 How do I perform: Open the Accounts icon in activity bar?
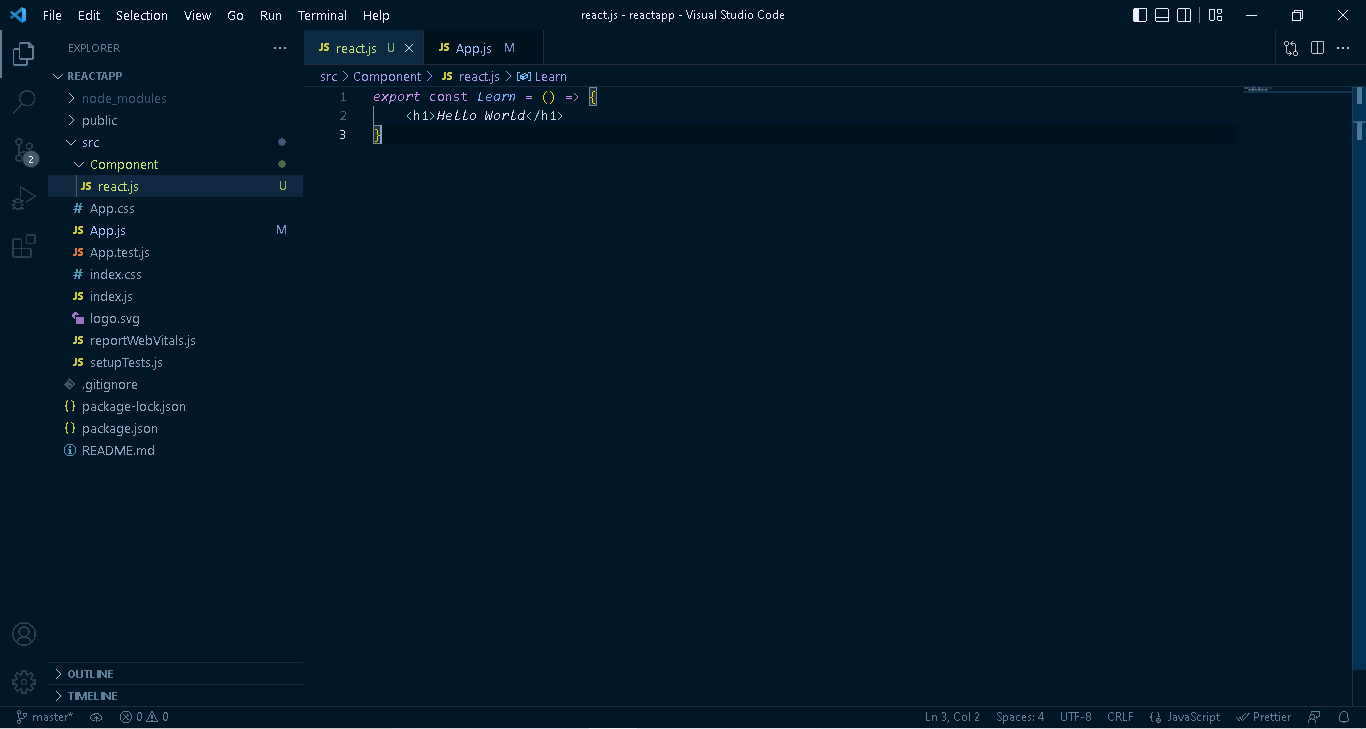tap(24, 634)
